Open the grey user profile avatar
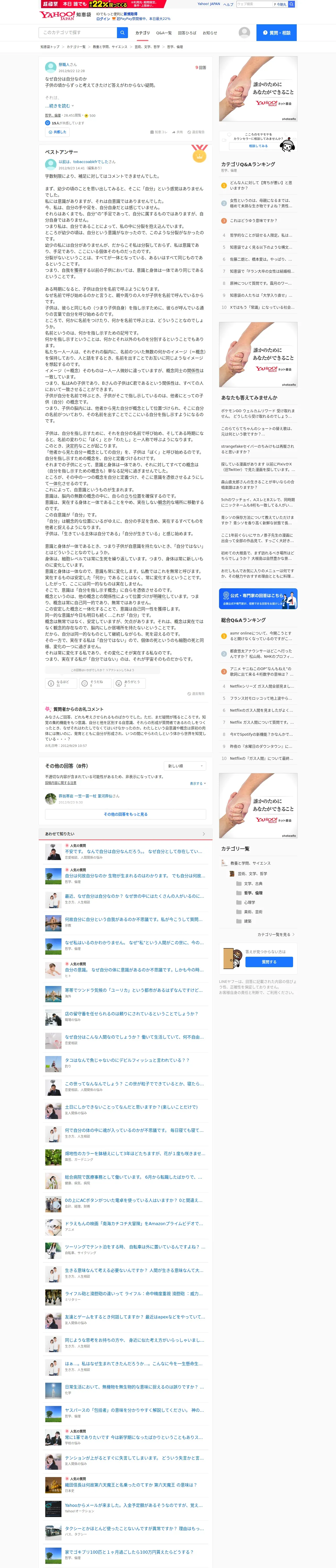This screenshot has width=336, height=1568. (244, 32)
